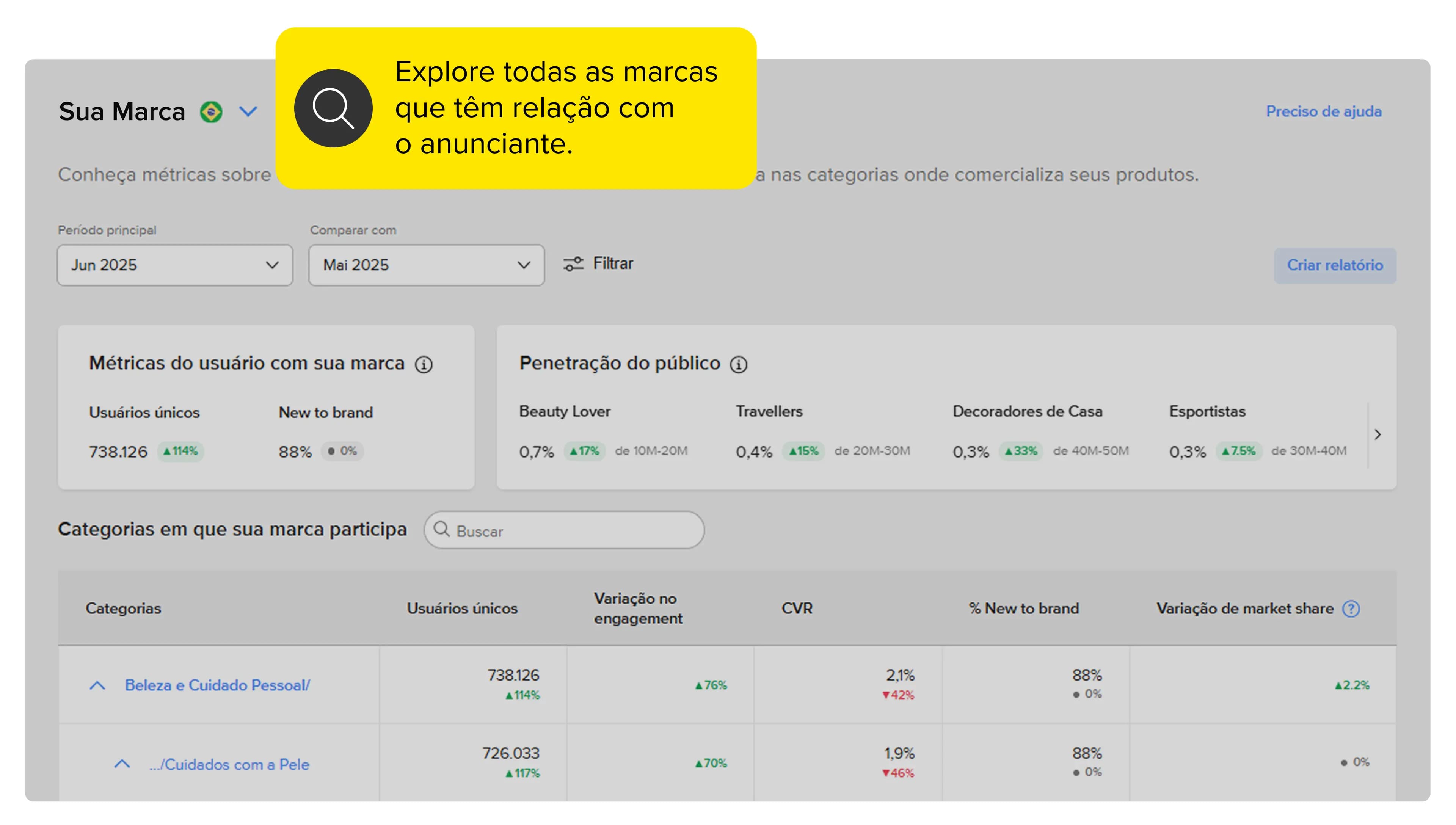Open the Preciso de ajuda link
The width and height of the screenshot is (1456, 825).
pyautogui.click(x=1323, y=111)
